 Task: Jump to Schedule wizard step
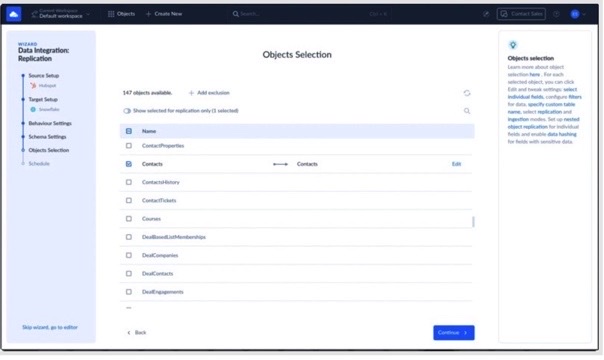coord(39,164)
